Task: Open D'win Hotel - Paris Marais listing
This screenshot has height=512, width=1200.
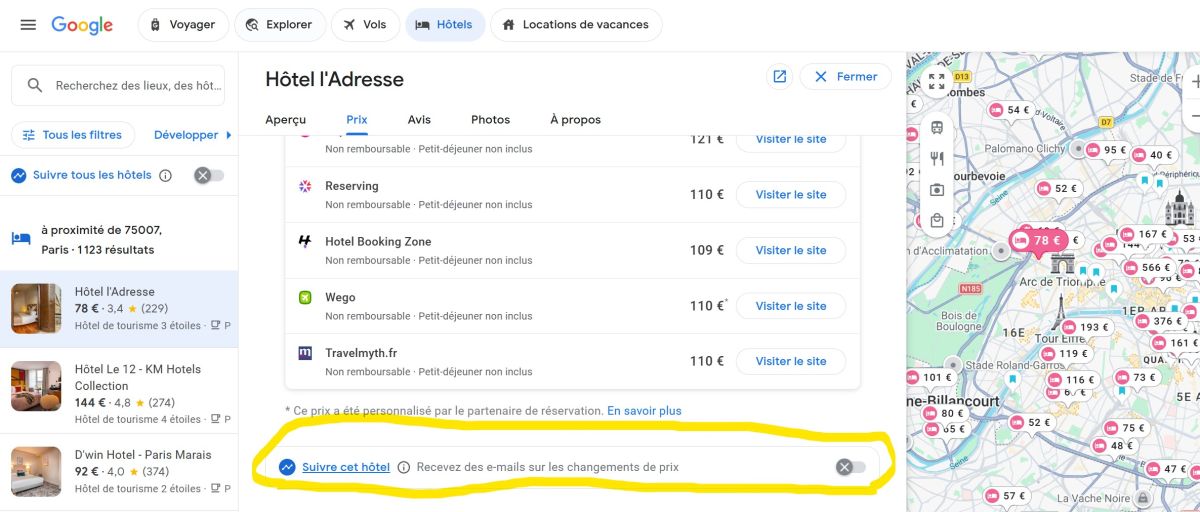Action: point(119,472)
